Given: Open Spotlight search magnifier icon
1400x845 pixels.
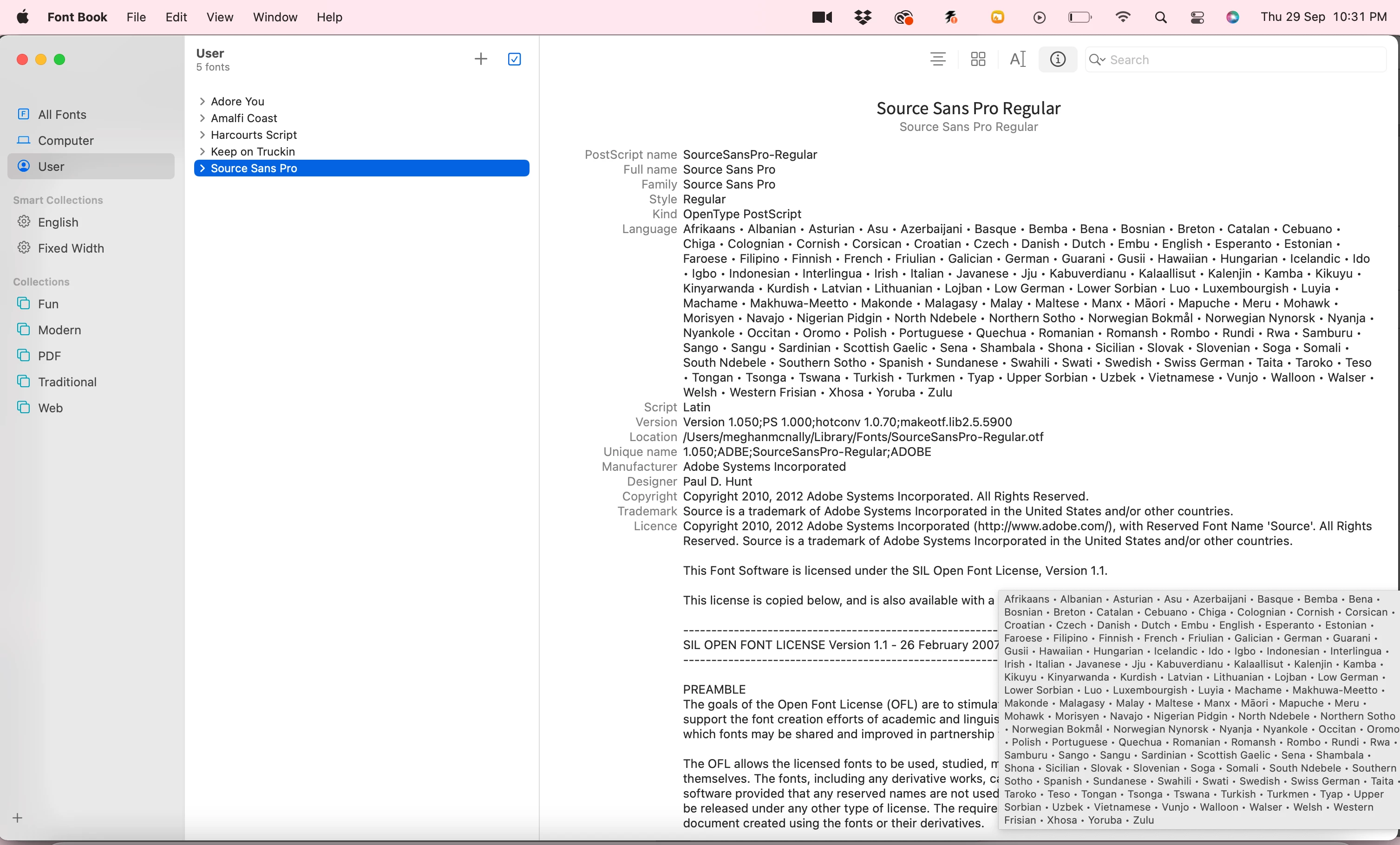Looking at the screenshot, I should pyautogui.click(x=1161, y=18).
